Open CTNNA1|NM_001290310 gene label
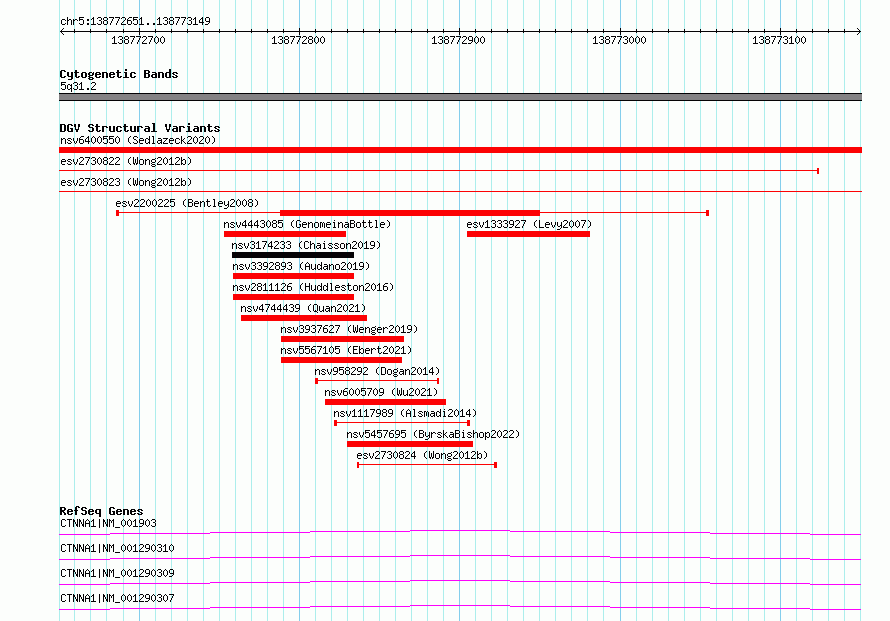890x621 pixels. [117, 548]
